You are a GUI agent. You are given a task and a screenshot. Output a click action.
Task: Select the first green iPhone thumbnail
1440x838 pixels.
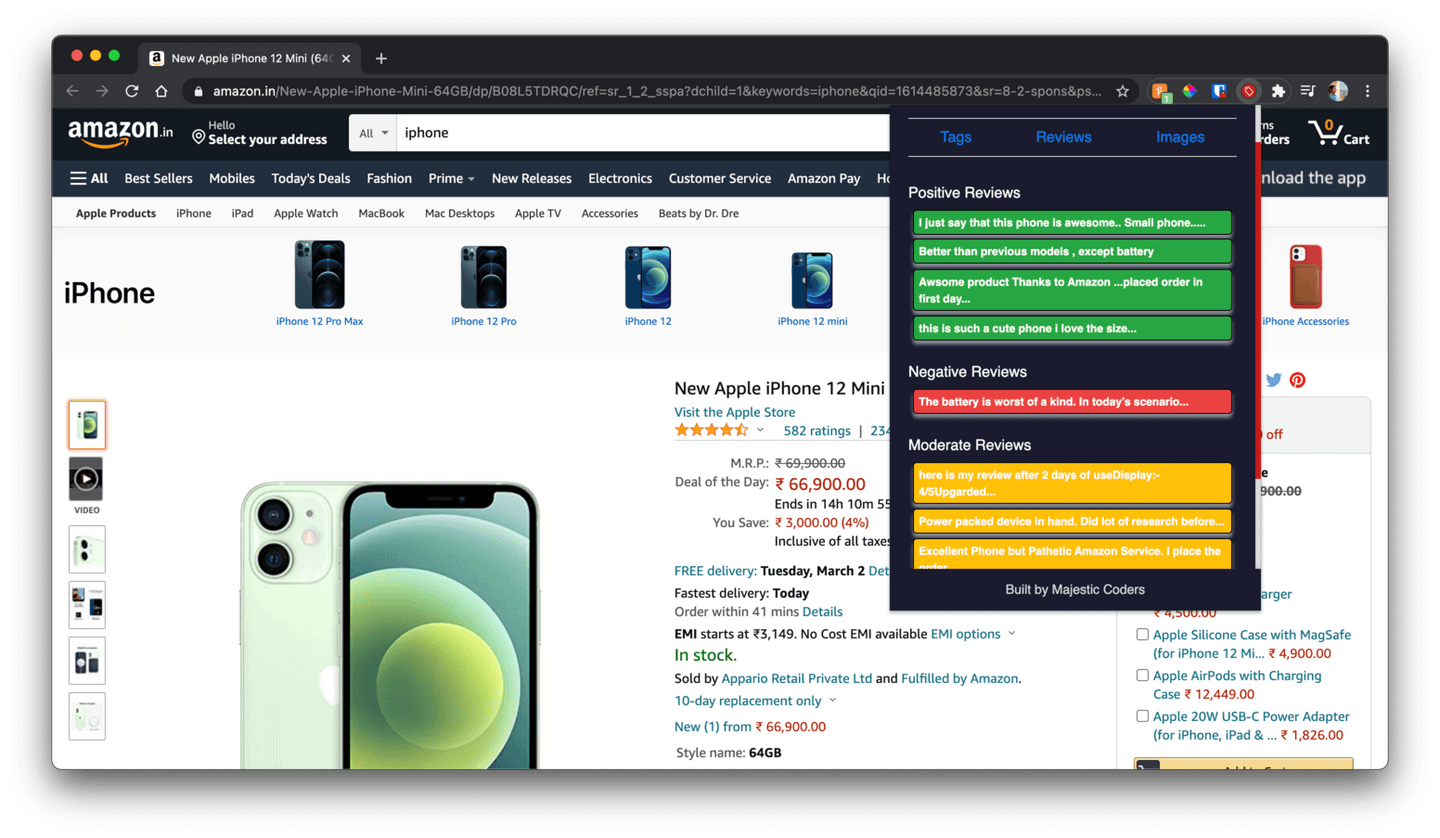pyautogui.click(x=87, y=424)
